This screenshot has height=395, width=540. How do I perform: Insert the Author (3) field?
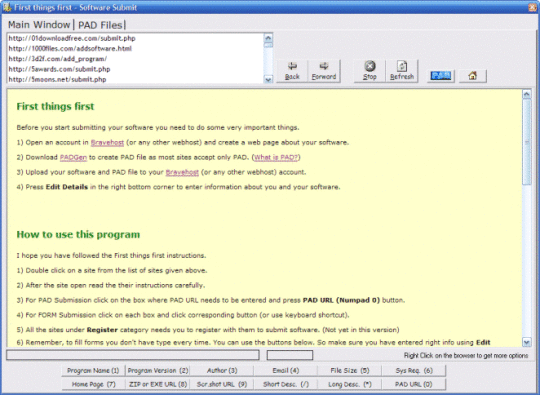click(222, 371)
